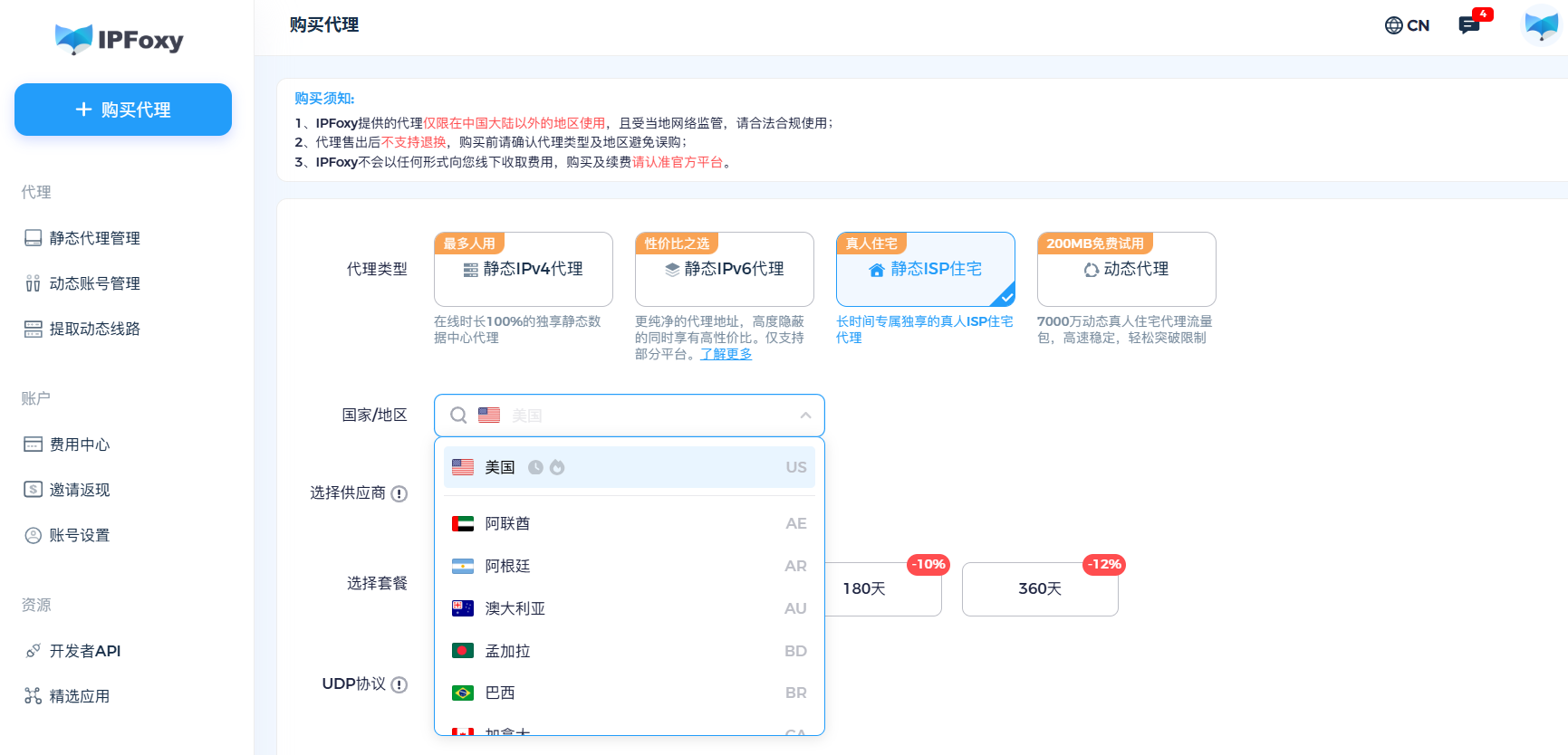Choose the 360天 package
This screenshot has height=755, width=1568.
pyautogui.click(x=1040, y=589)
